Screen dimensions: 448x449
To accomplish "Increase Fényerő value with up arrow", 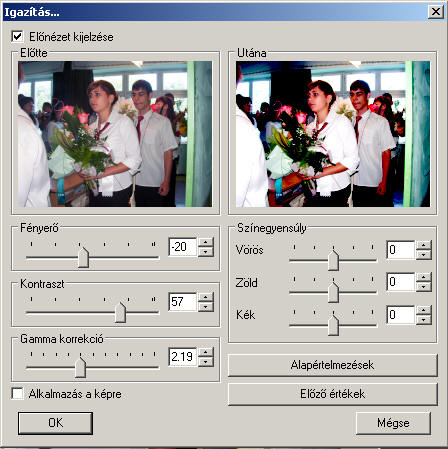I will [206, 242].
